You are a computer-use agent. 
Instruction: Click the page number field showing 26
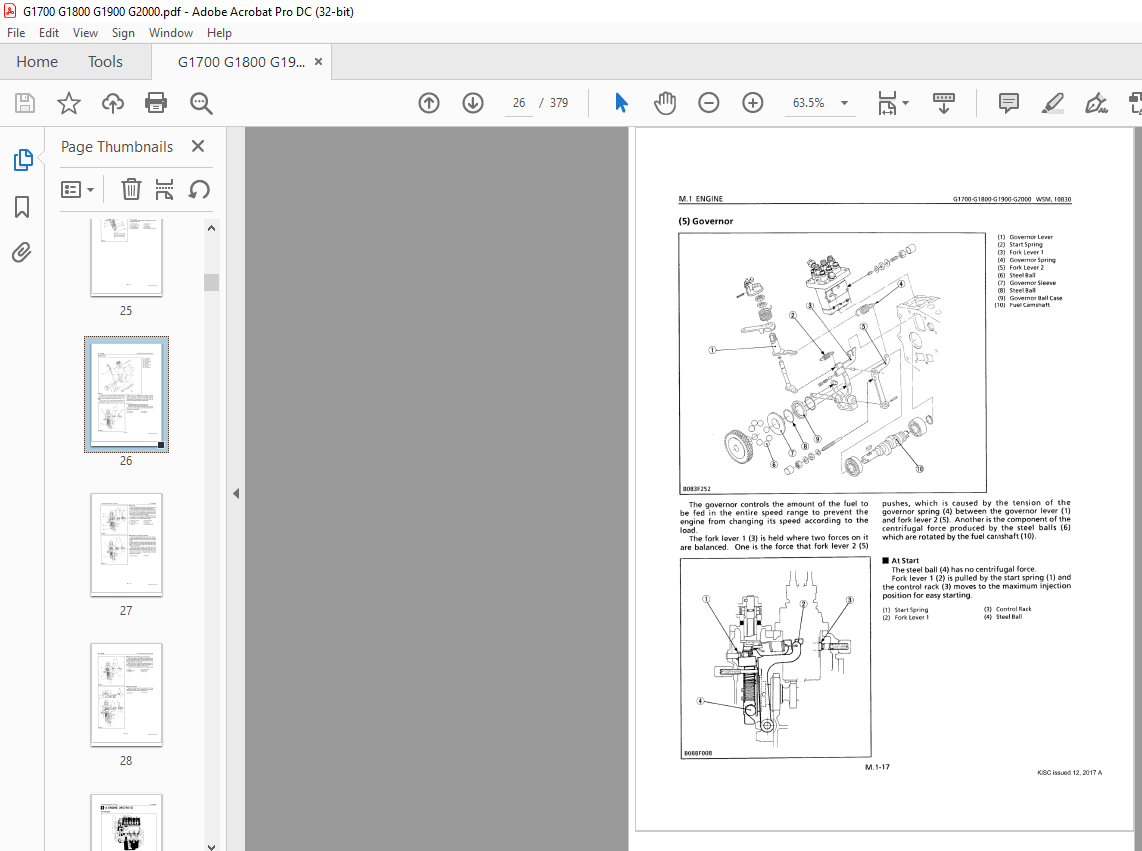(x=519, y=103)
